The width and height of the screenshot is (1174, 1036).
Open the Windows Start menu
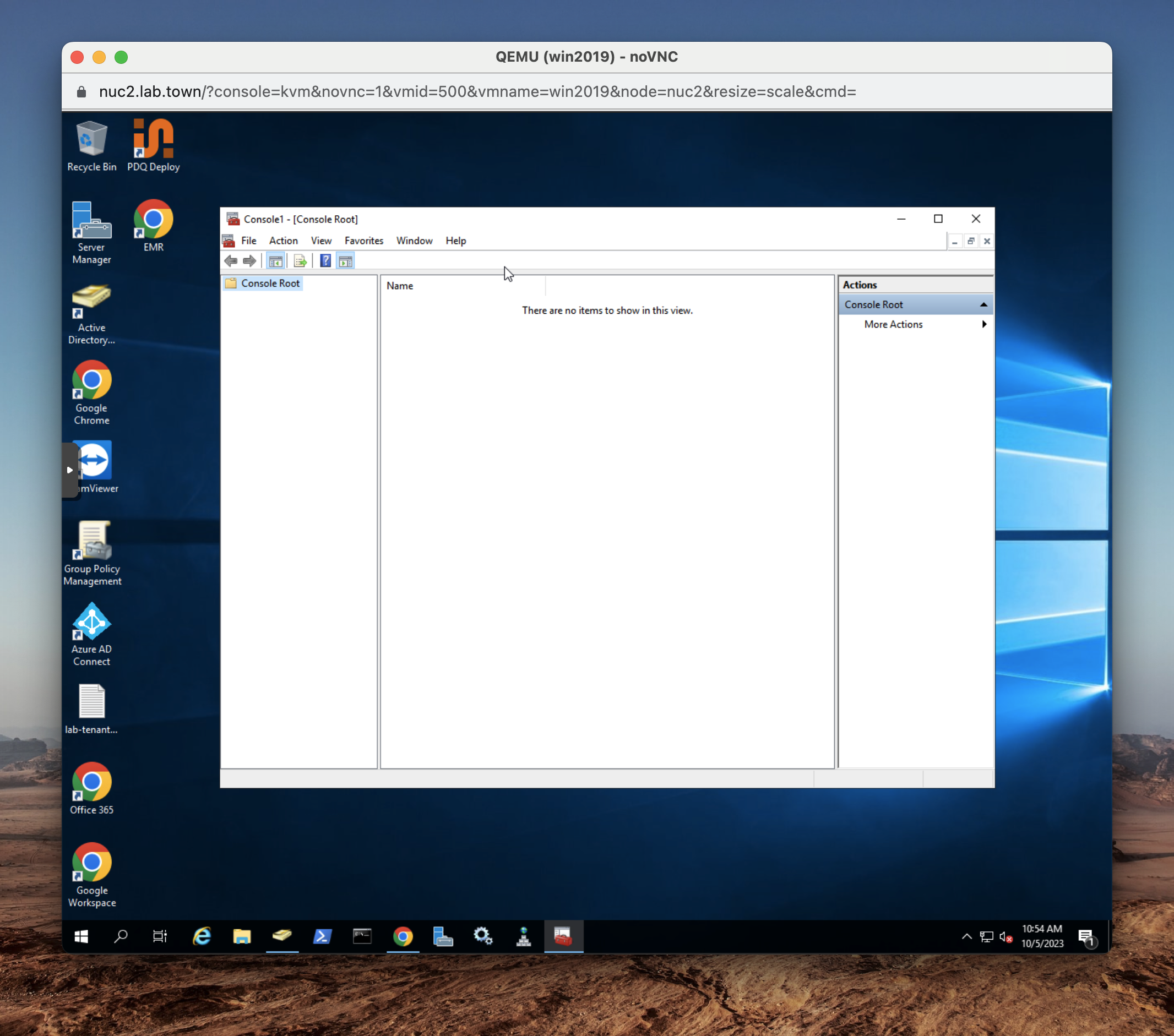point(81,937)
